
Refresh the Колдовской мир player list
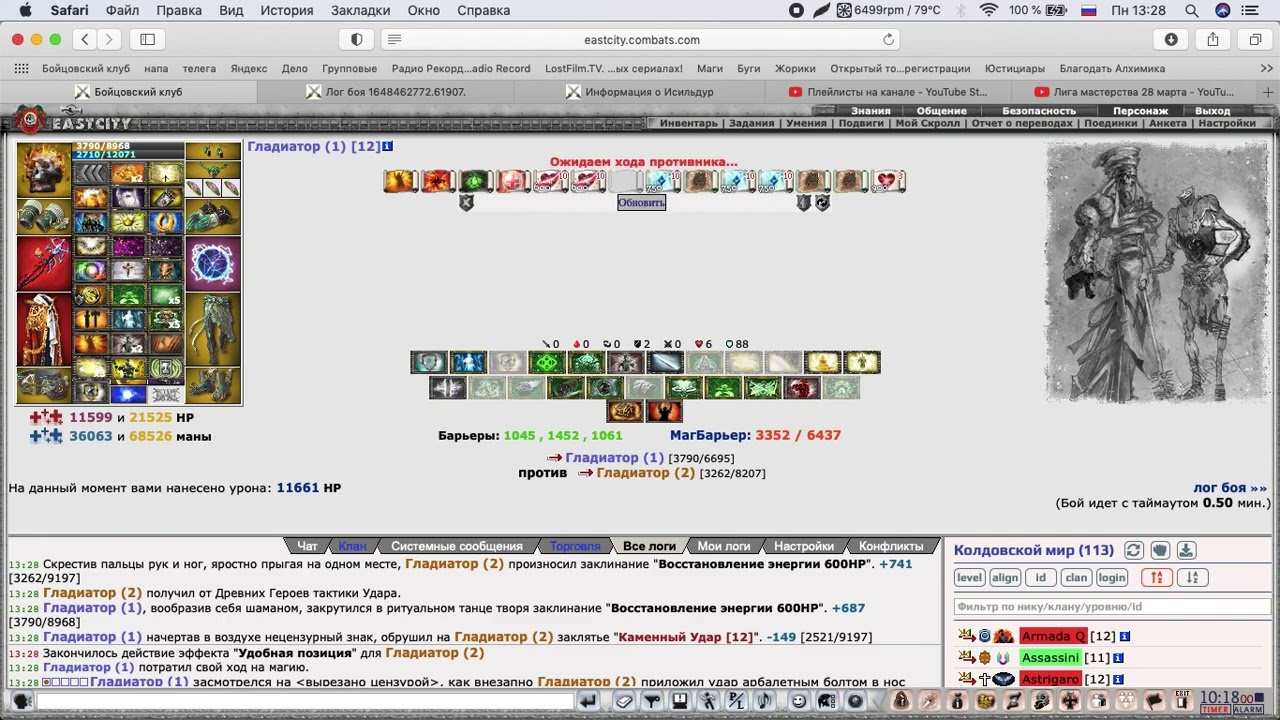pos(1133,550)
